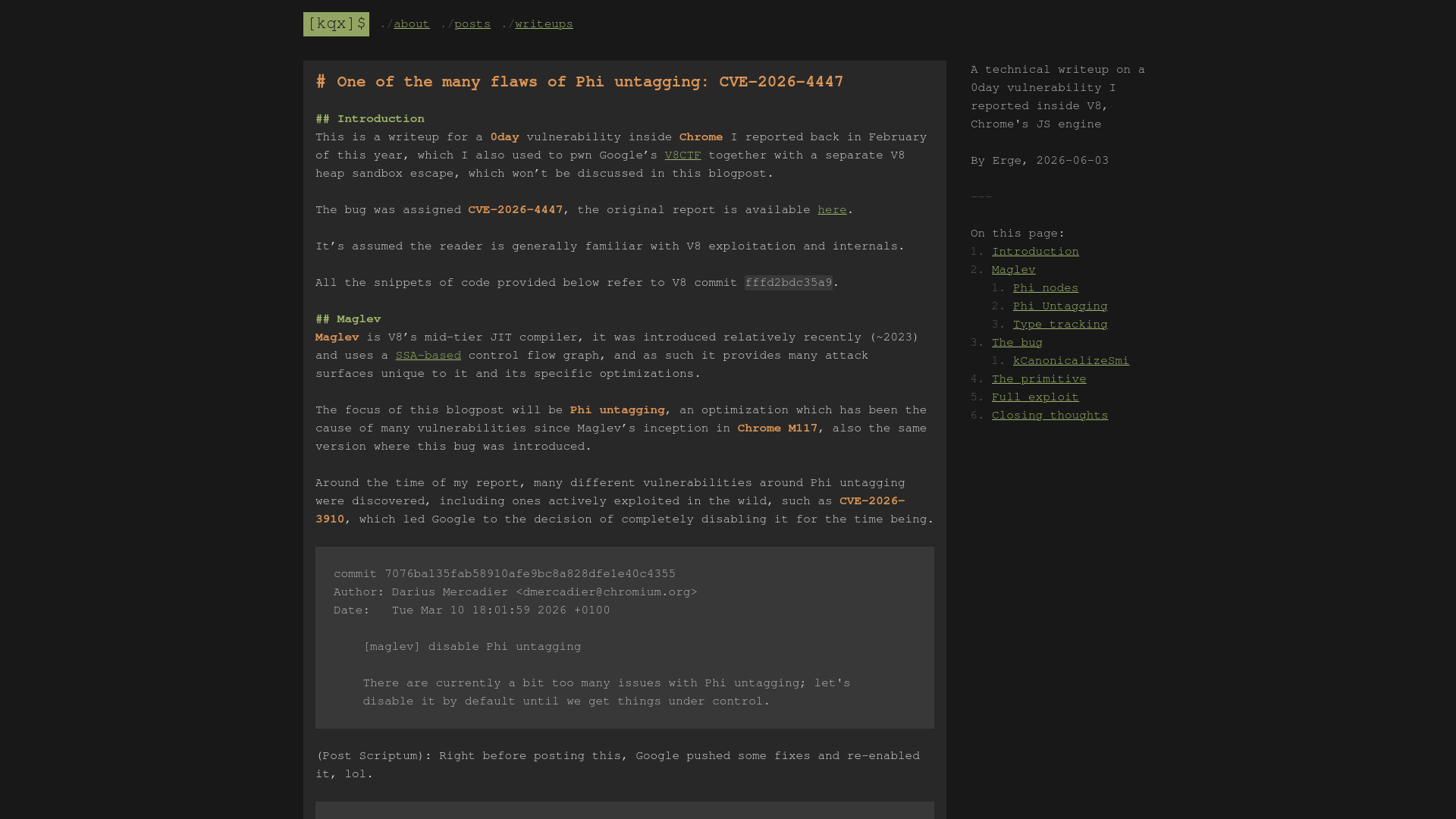Click 'By Erge, 2026-06-03' byline
The height and width of the screenshot is (819, 1456).
[1040, 161]
